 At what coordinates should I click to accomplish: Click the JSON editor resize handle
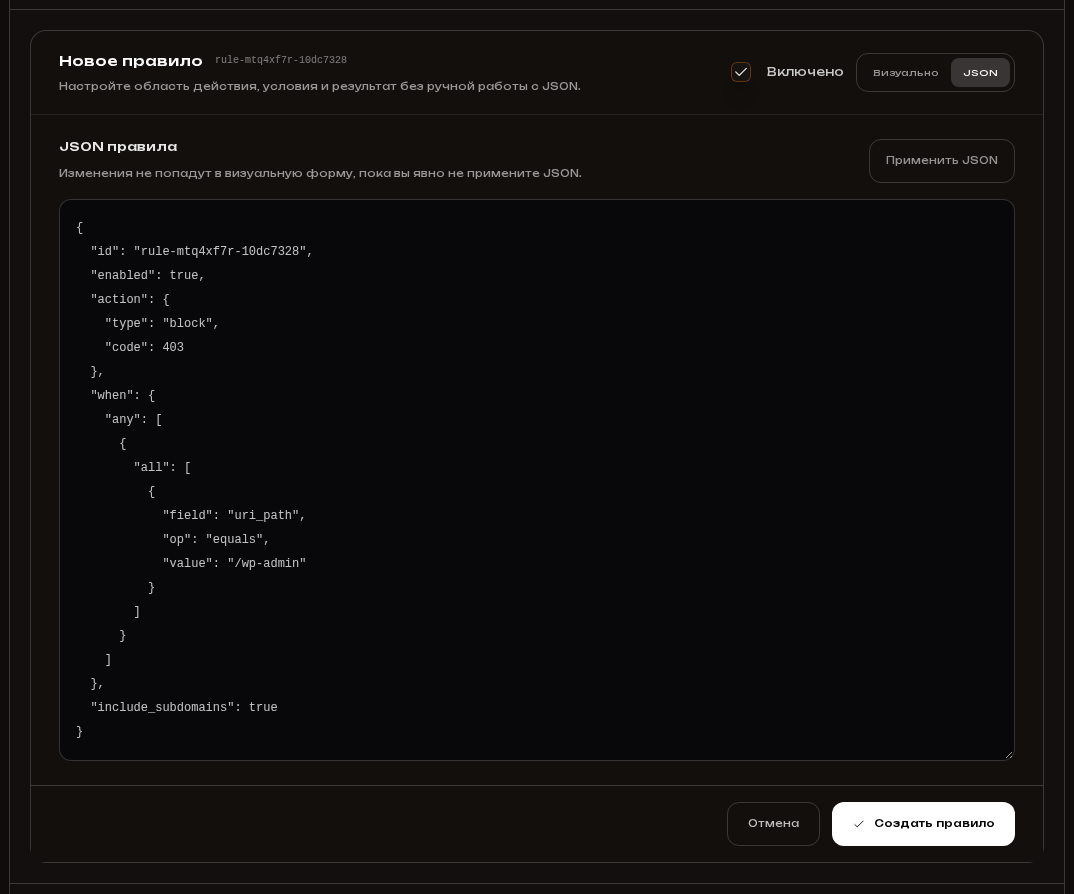[x=1008, y=754]
